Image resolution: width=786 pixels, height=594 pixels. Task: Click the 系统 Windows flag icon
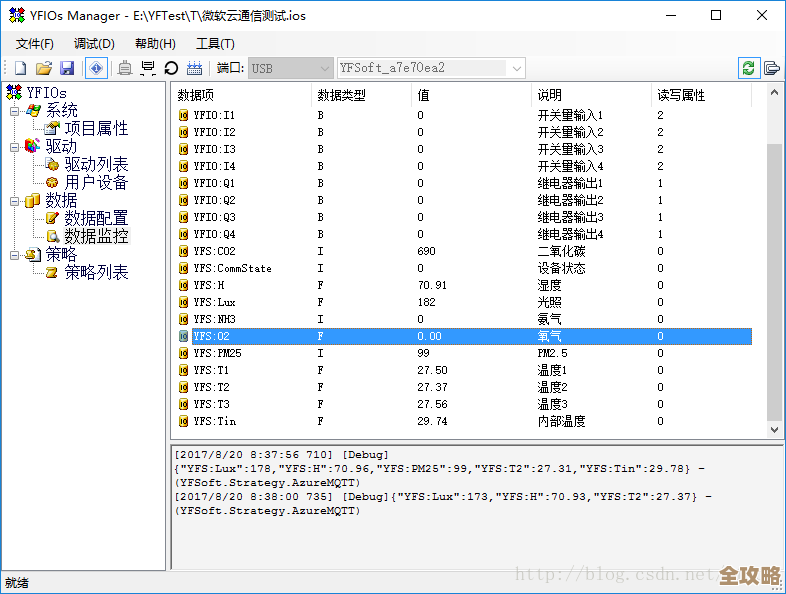tap(33, 111)
